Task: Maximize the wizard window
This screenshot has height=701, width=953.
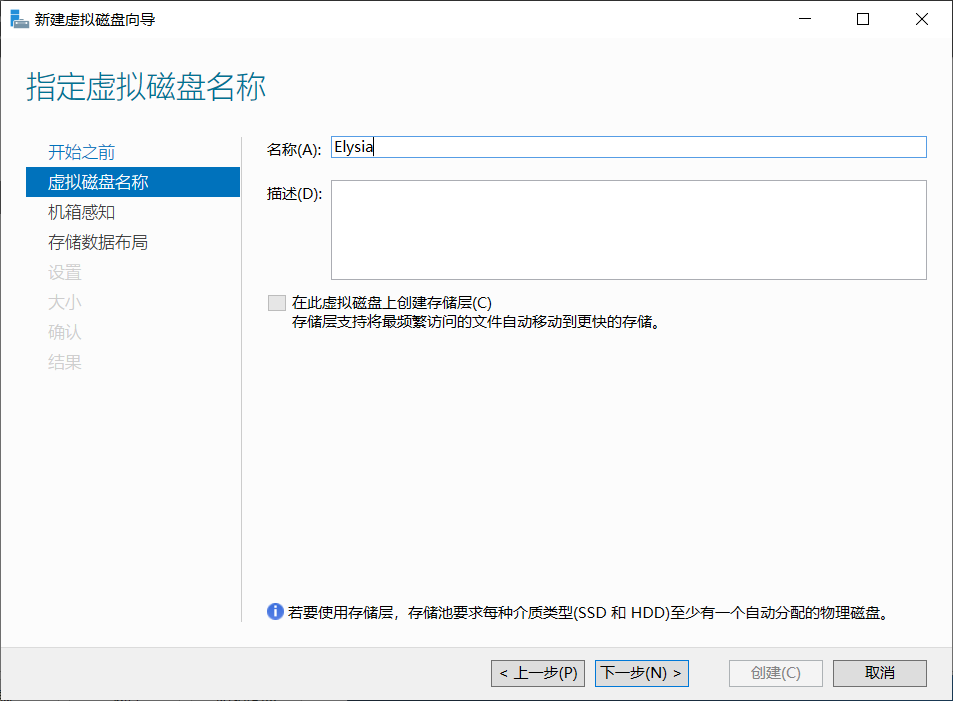Action: pos(862,19)
